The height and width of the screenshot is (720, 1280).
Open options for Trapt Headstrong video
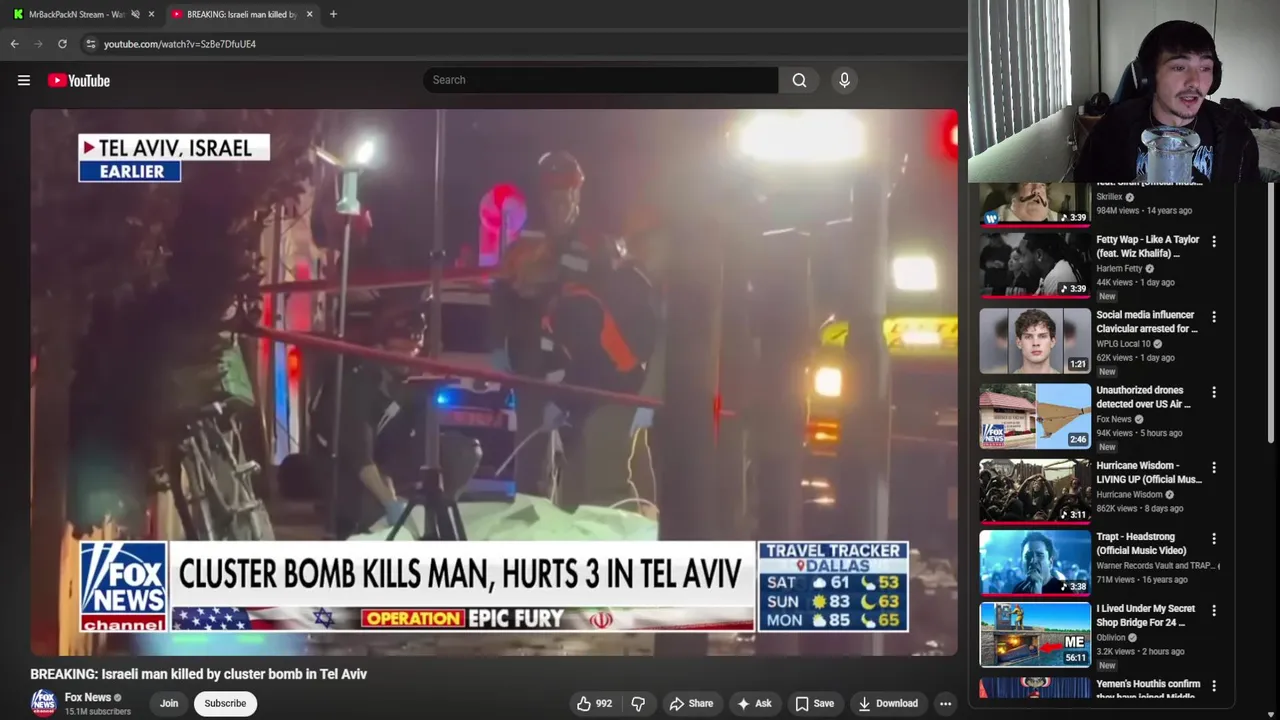tap(1214, 538)
